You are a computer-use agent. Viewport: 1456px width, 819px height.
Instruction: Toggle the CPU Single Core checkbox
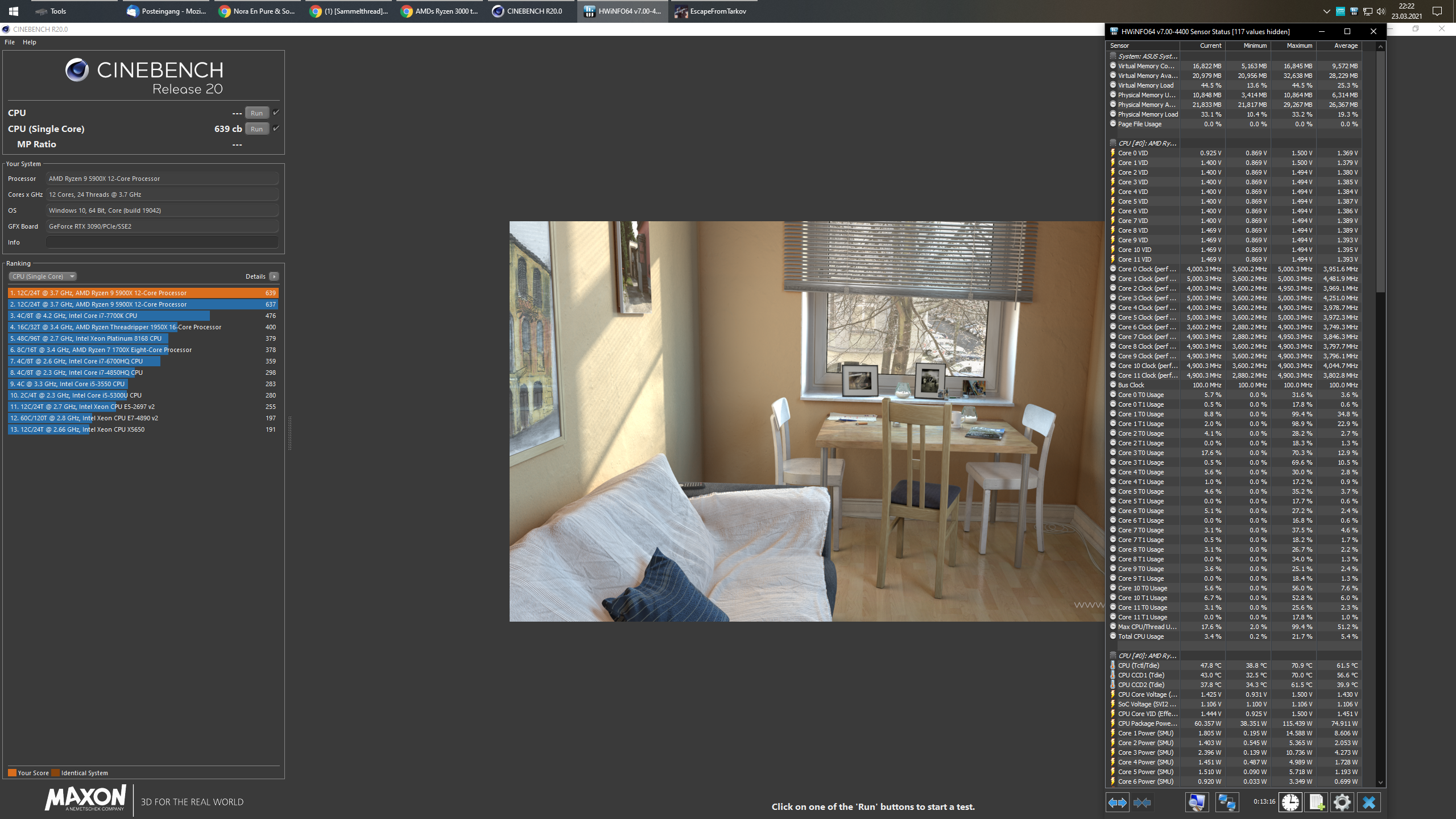click(276, 129)
